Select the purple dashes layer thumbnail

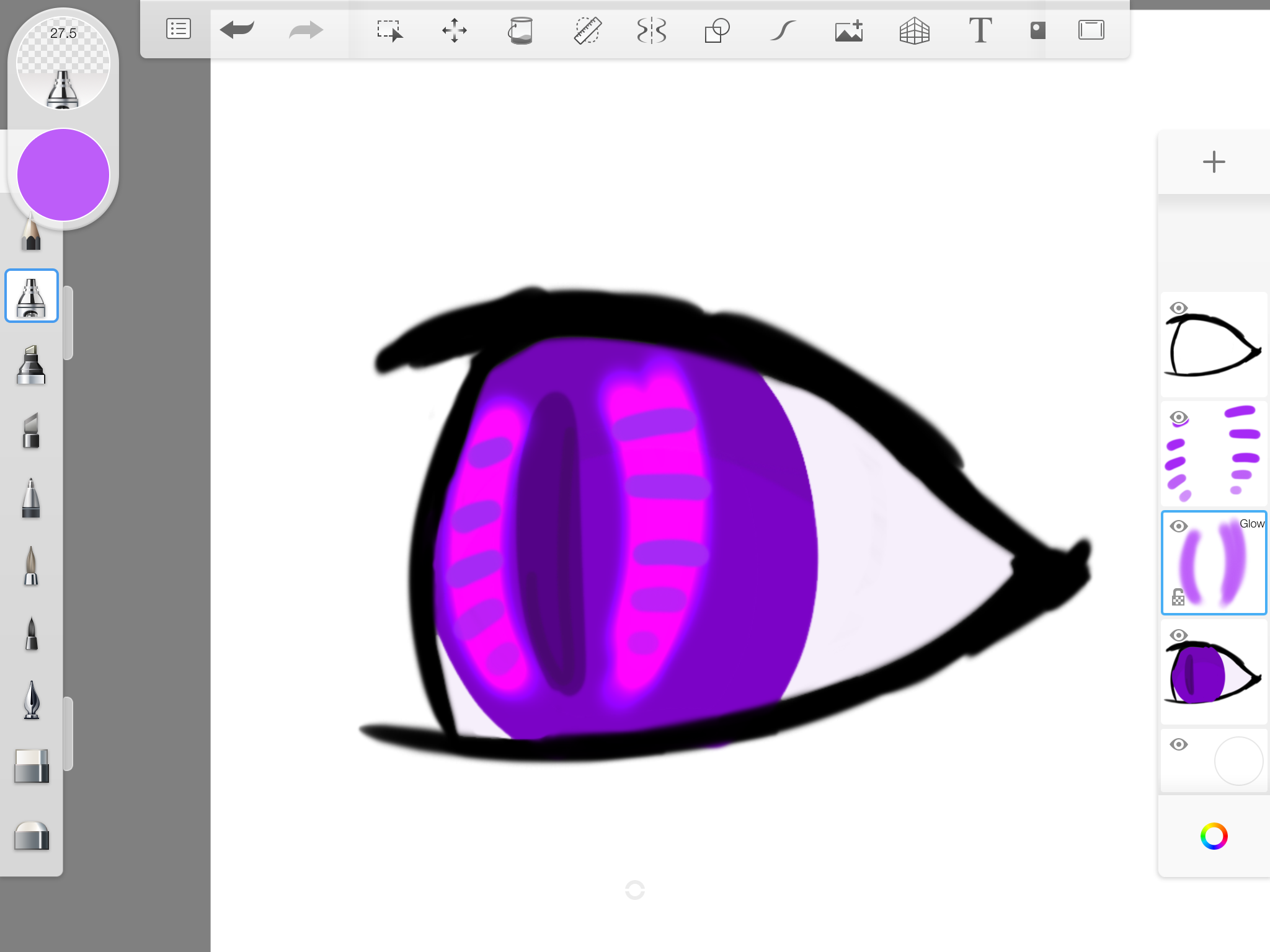tap(1214, 454)
